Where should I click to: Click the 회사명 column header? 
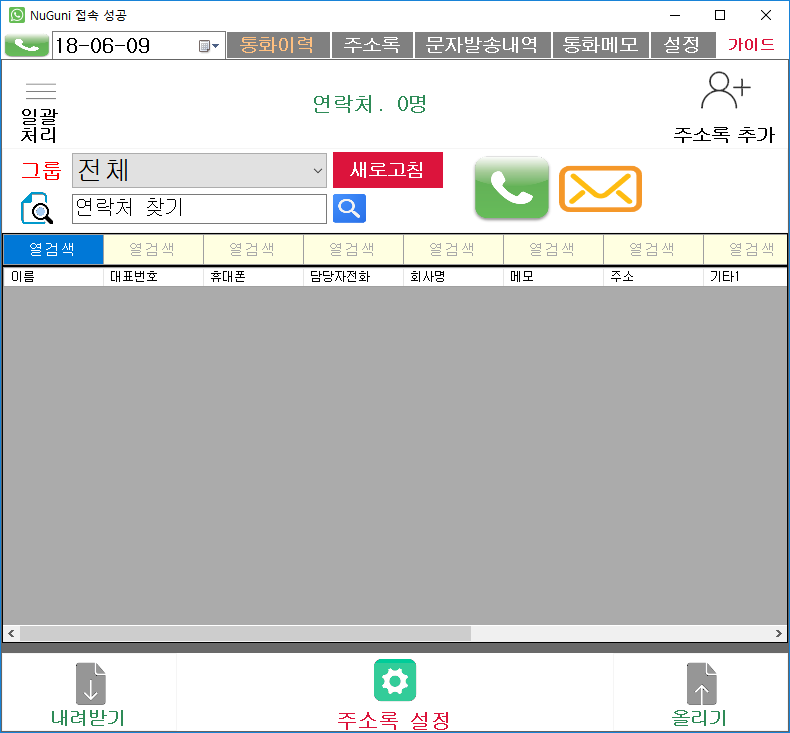pyautogui.click(x=453, y=277)
